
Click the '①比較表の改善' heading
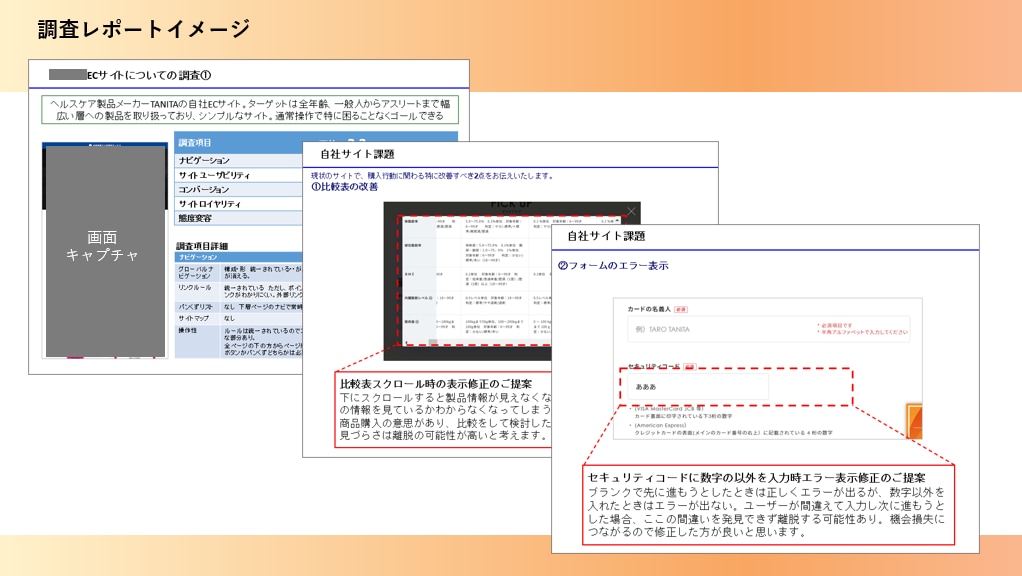click(344, 187)
